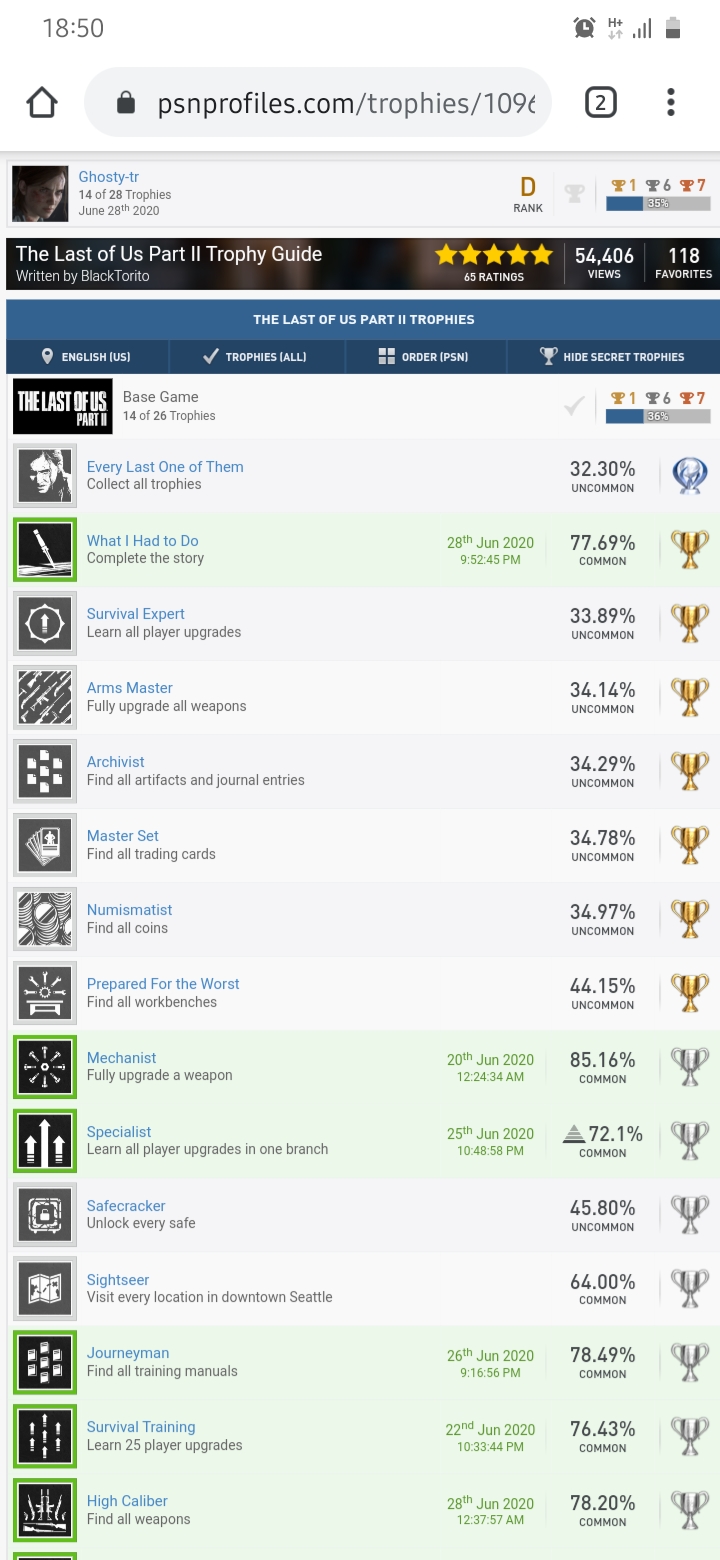Click the Survival Expert trophy icon
The image size is (720, 1560).
click(45, 624)
